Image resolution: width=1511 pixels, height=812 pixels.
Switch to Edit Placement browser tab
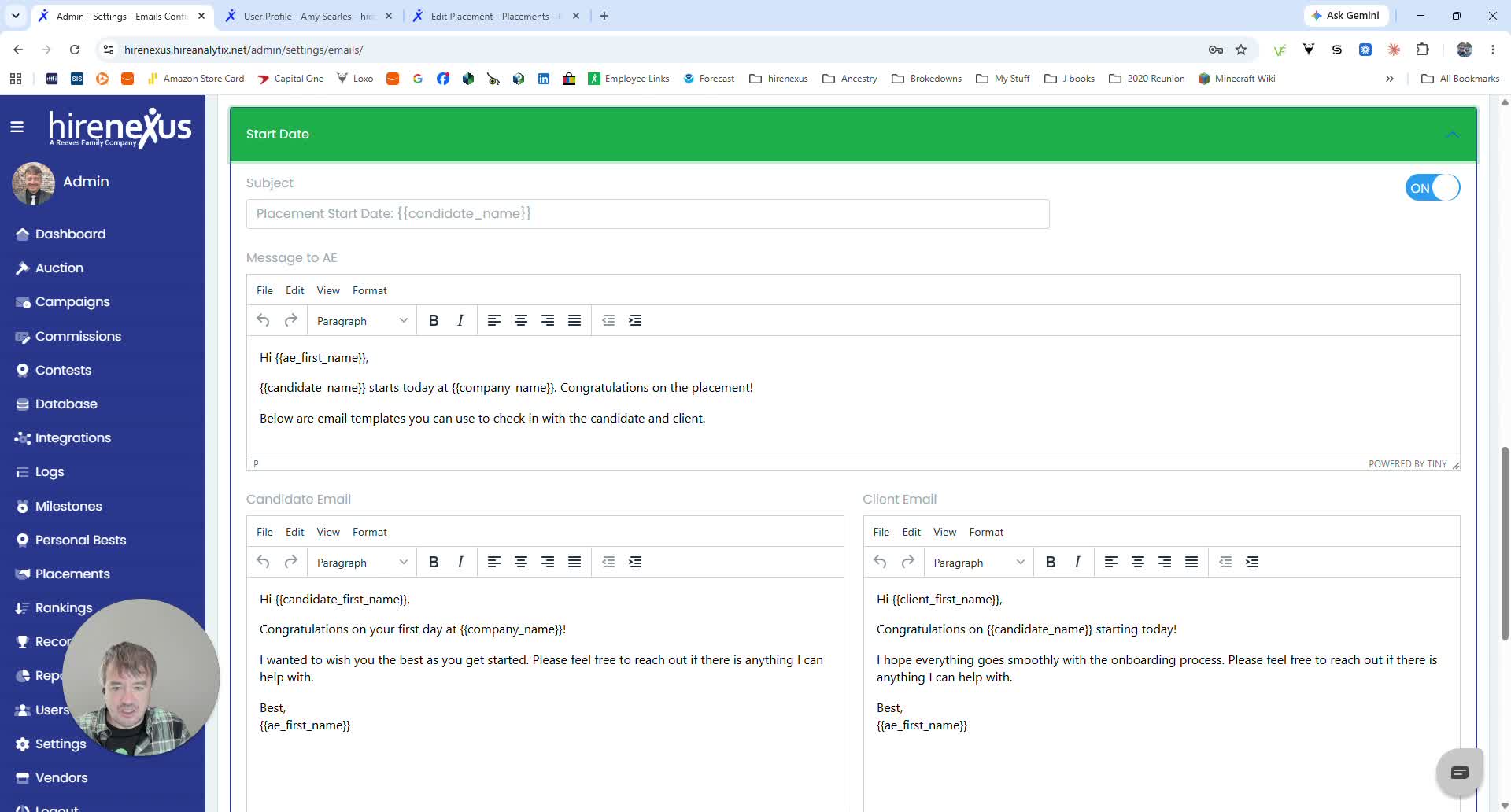pos(495,16)
